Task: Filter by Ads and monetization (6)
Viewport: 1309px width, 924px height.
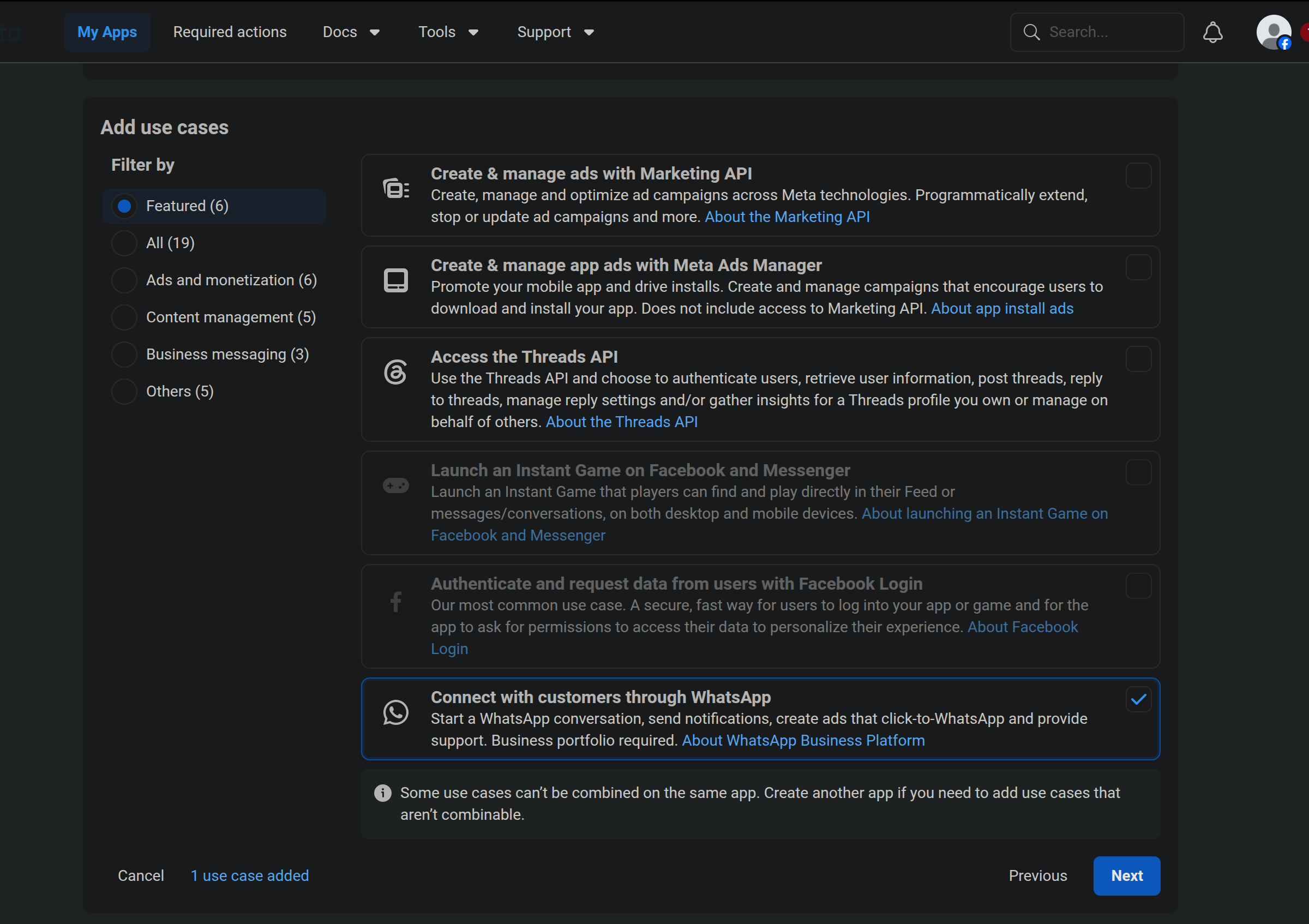Action: point(214,280)
